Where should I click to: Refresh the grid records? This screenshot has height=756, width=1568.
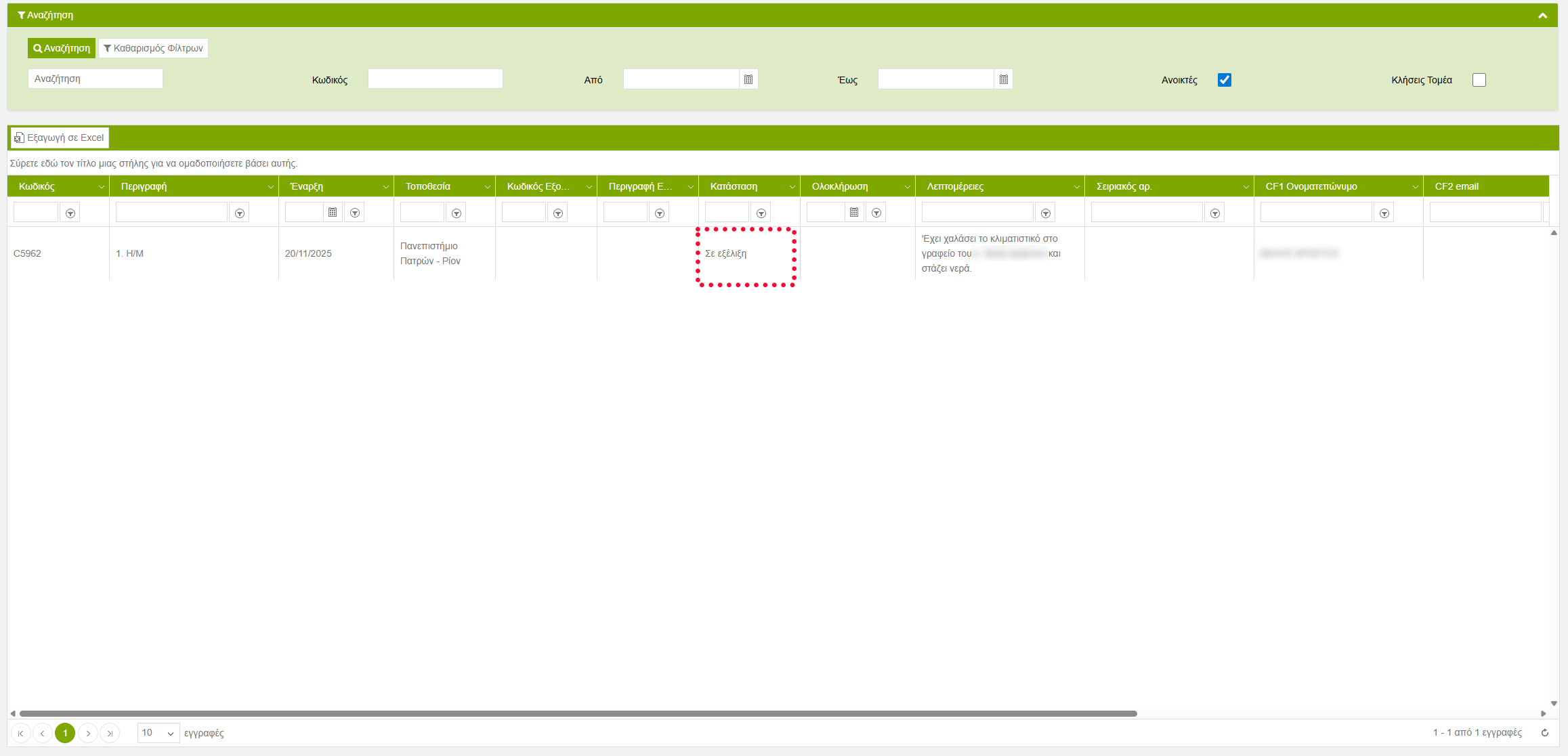(x=1545, y=732)
